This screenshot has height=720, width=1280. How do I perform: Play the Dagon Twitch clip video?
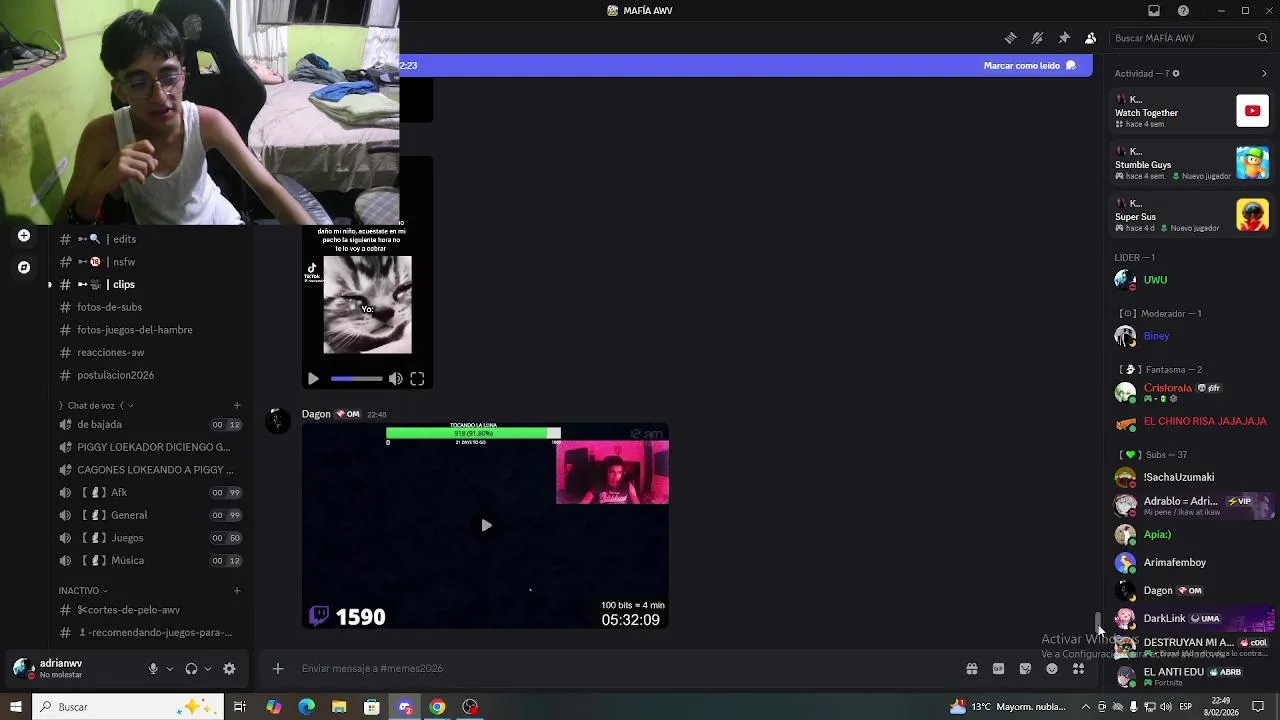[486, 525]
